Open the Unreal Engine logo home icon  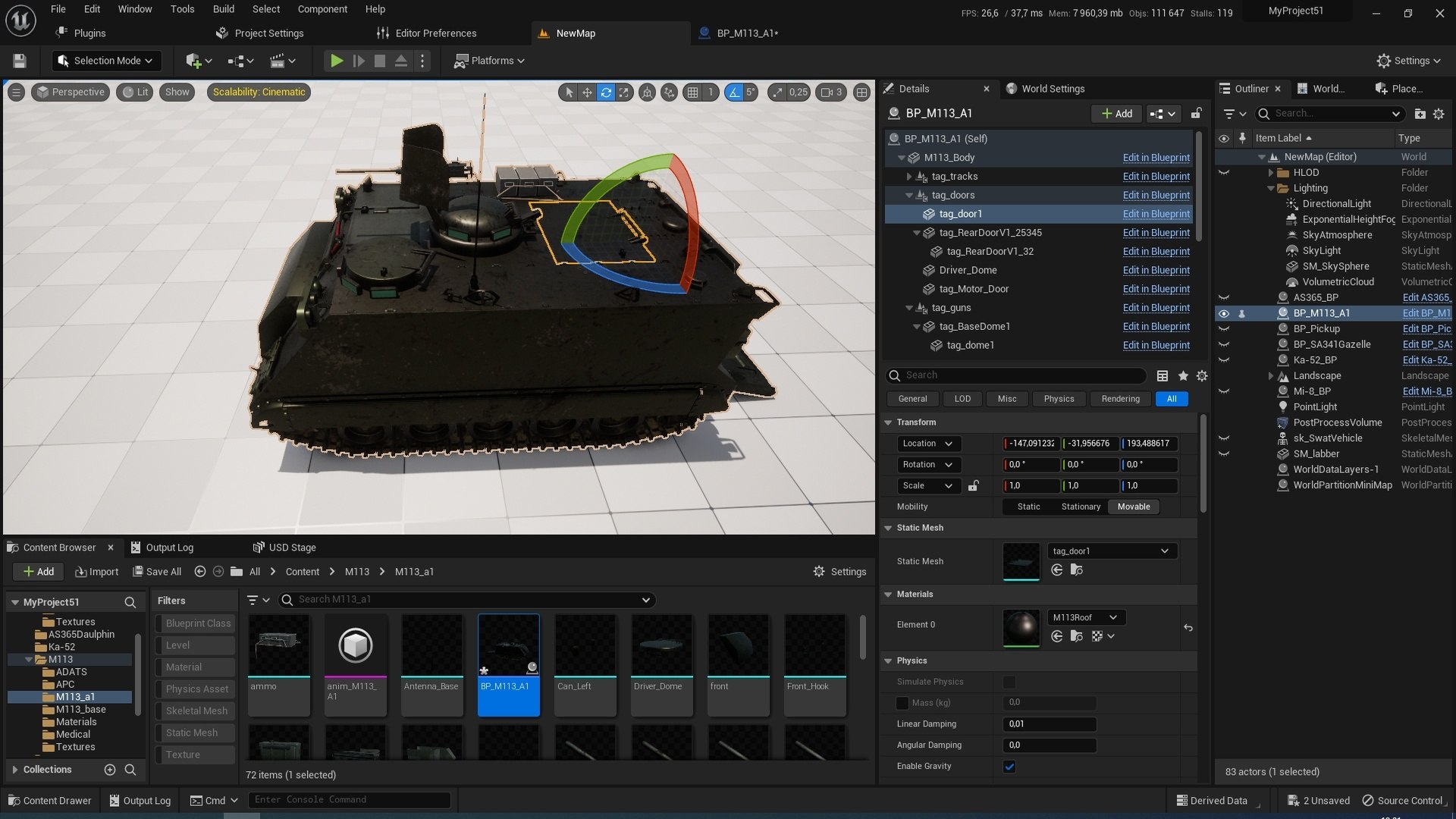[20, 20]
